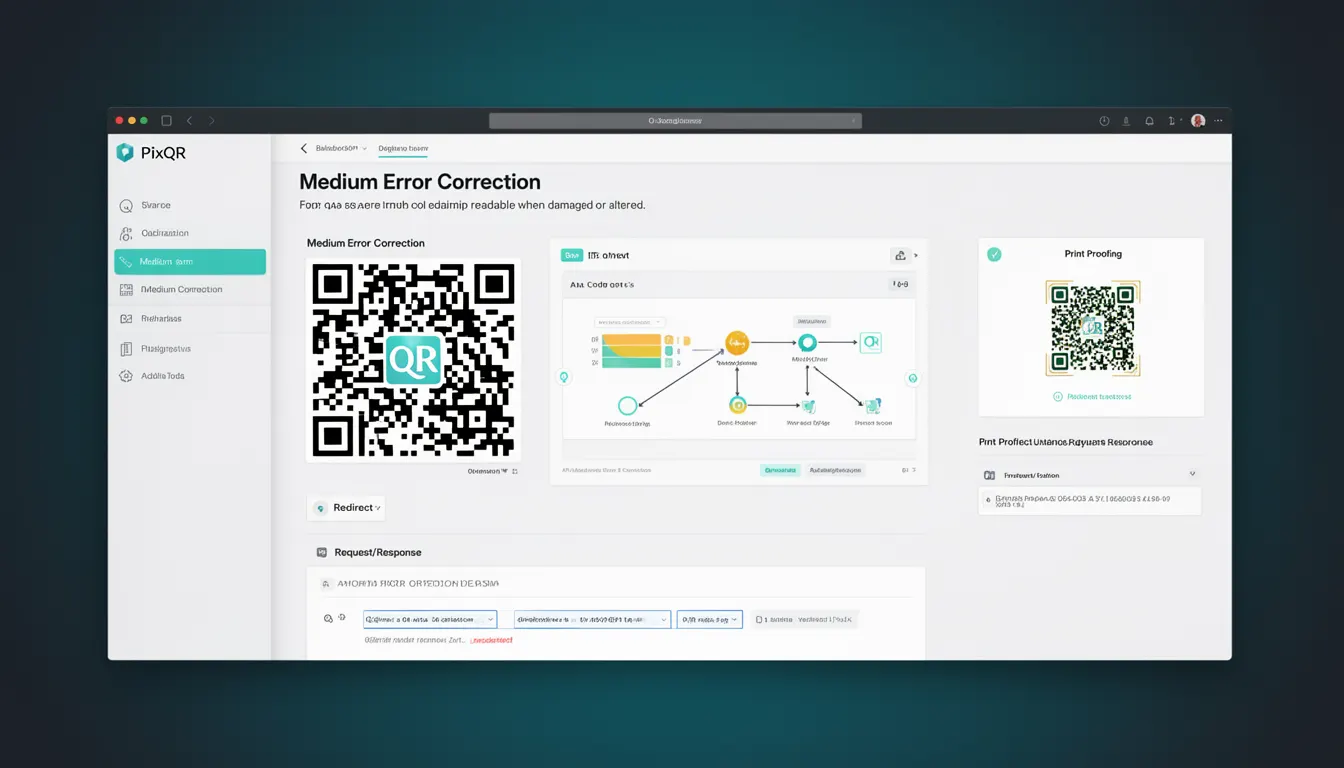
Task: Click the back chevron in the breadcrumb
Action: 304,148
